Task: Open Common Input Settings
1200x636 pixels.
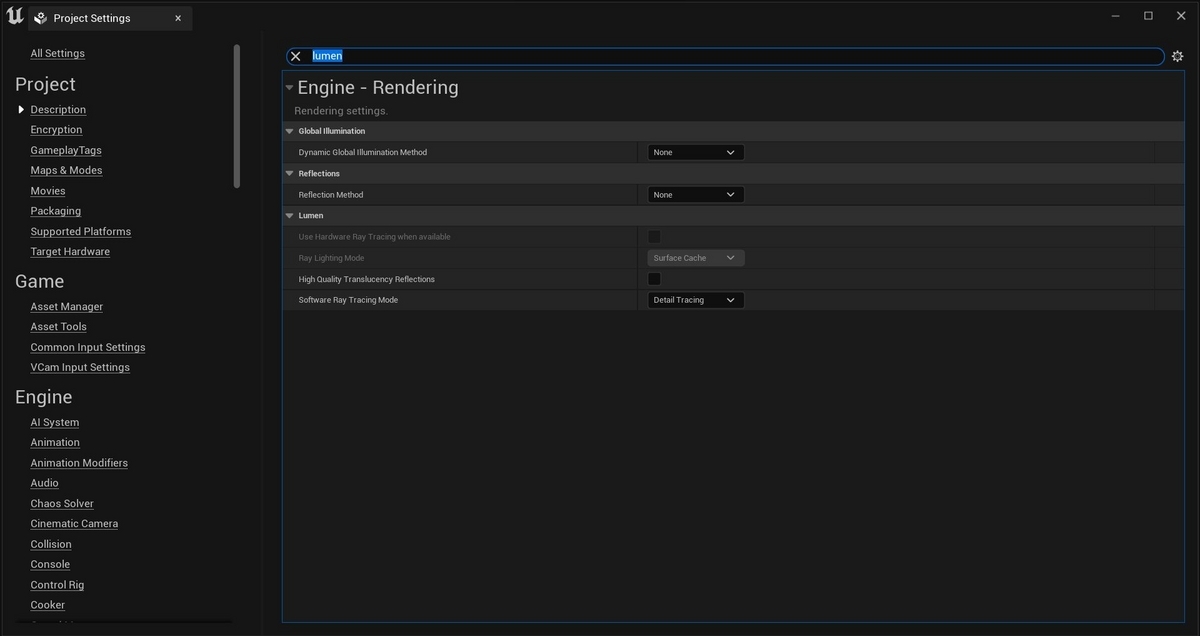Action: coord(88,347)
